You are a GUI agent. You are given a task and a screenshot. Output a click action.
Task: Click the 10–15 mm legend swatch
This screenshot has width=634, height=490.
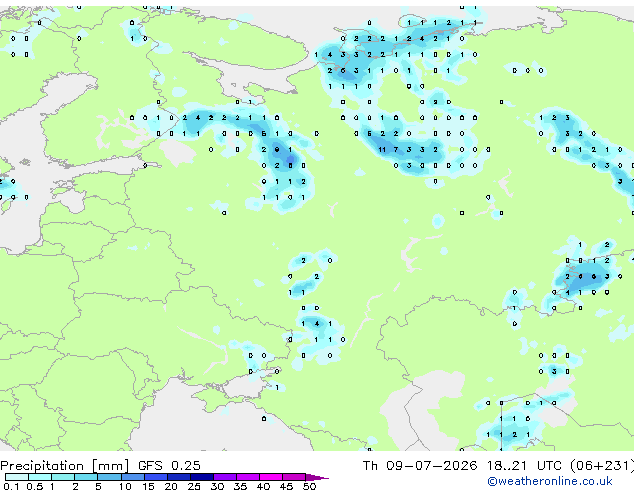[x=132, y=477]
